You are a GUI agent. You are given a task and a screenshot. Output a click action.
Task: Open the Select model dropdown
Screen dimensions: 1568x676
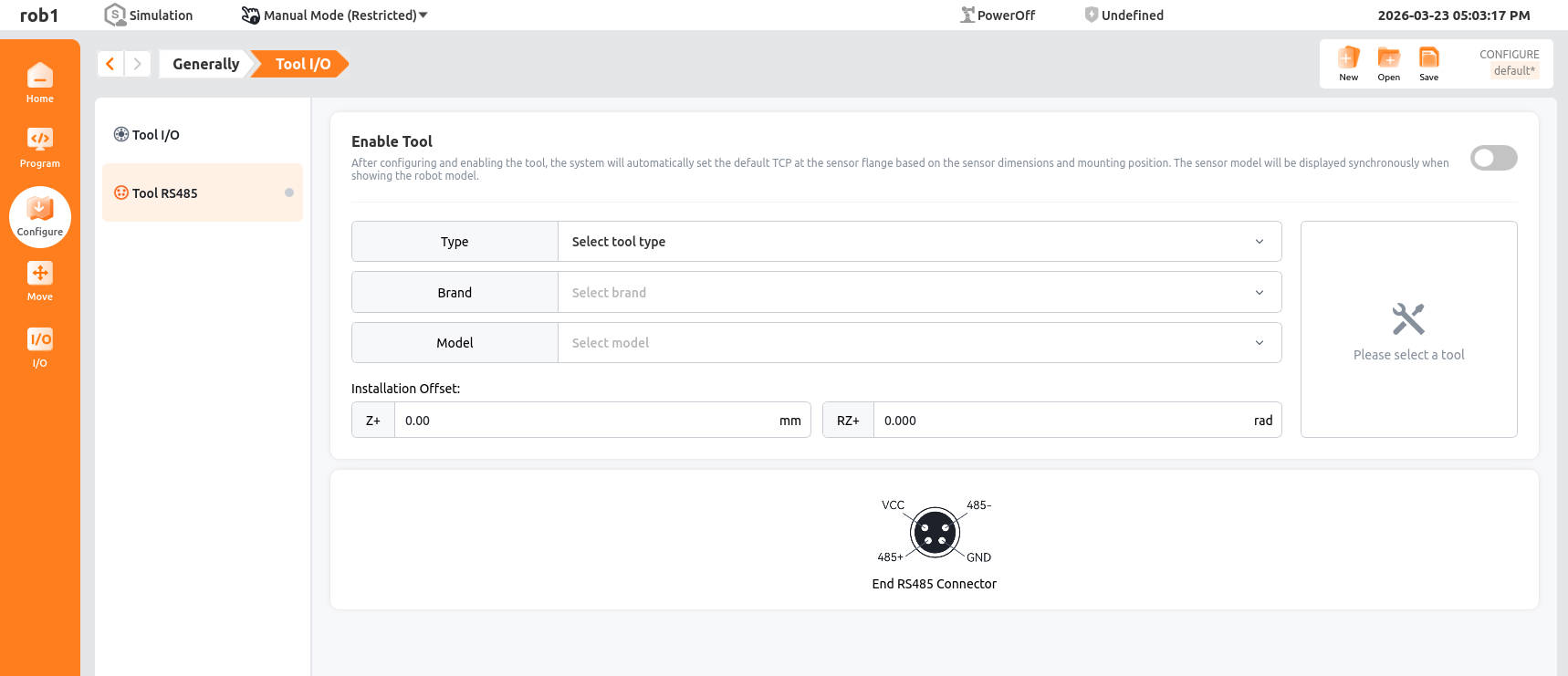coord(918,343)
